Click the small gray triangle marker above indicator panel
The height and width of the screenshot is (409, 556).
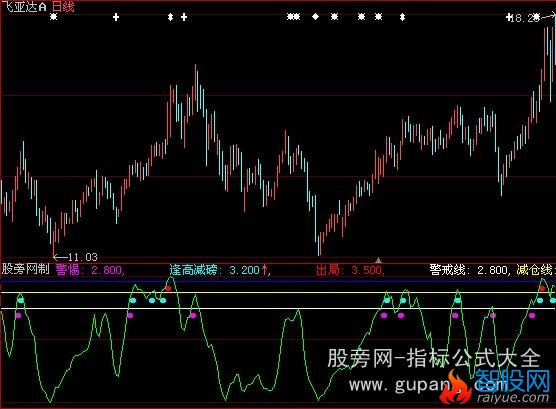click(378, 260)
